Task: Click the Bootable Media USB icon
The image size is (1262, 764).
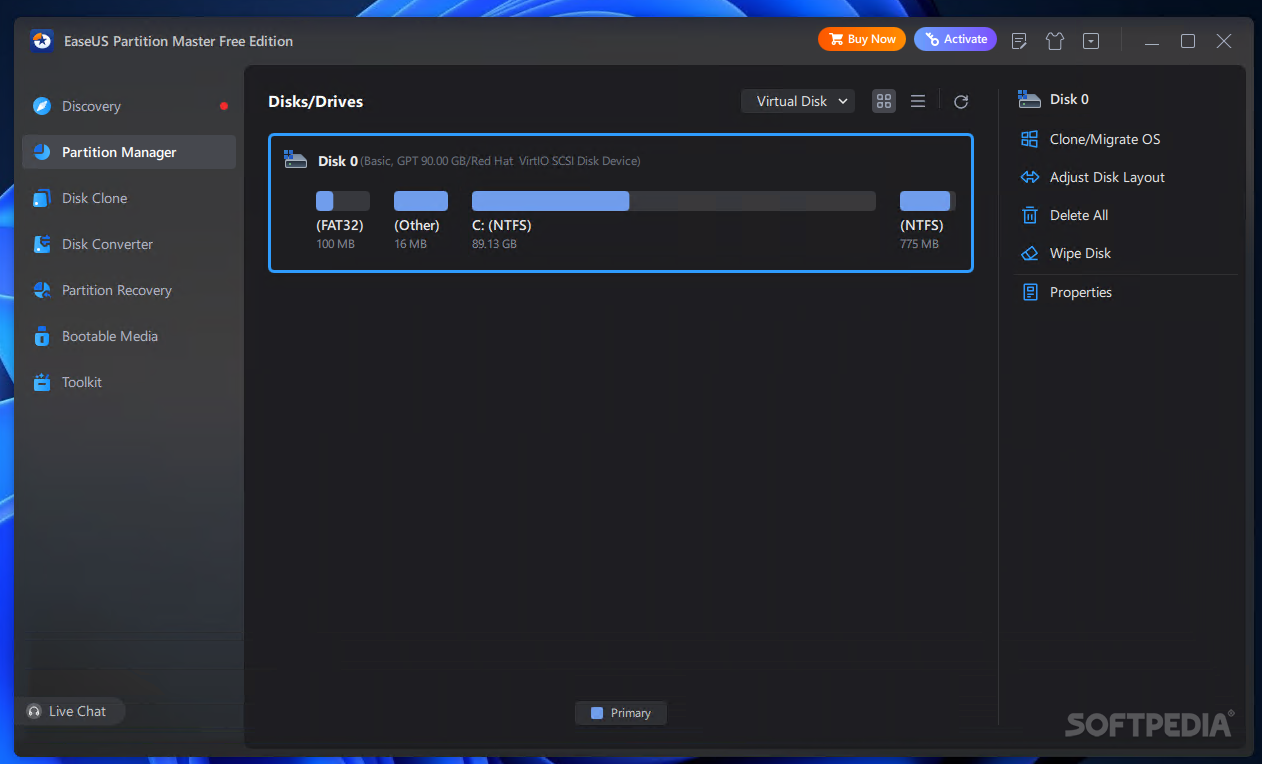Action: click(41, 336)
